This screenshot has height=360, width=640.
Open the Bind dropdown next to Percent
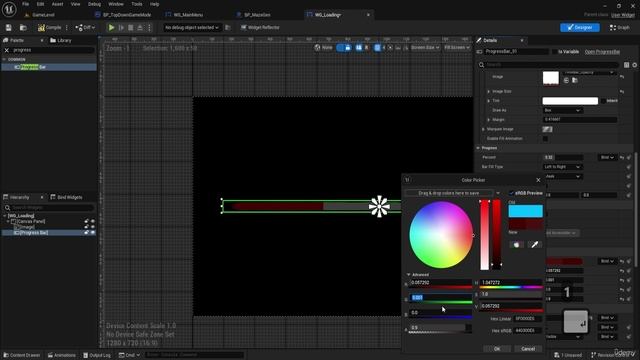pyautogui.click(x=607, y=157)
